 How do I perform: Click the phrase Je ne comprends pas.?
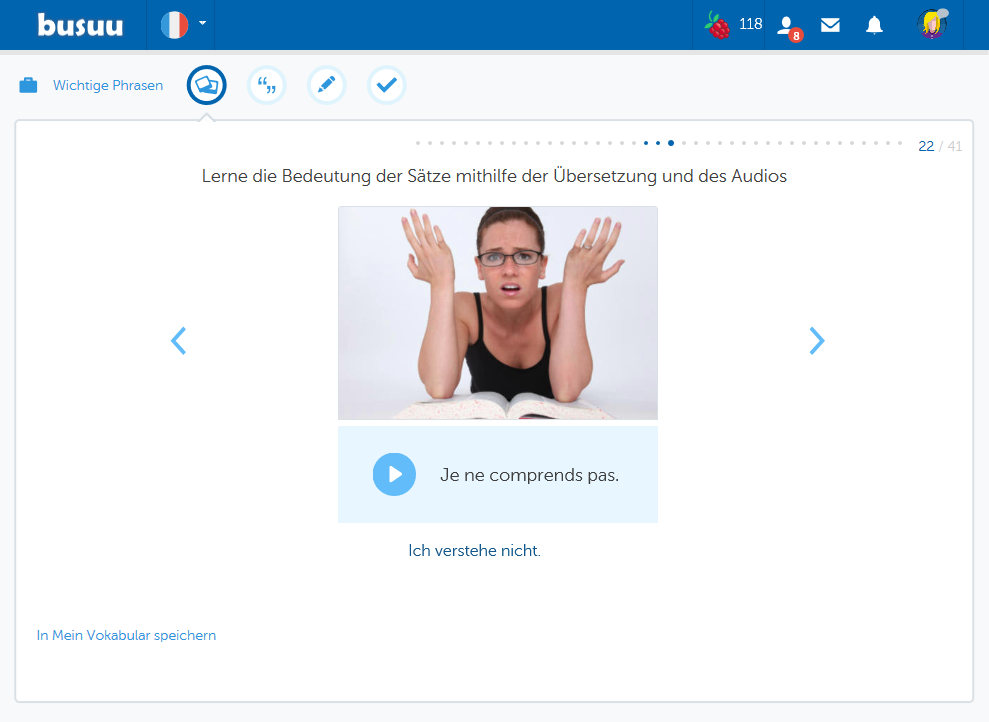coord(529,475)
